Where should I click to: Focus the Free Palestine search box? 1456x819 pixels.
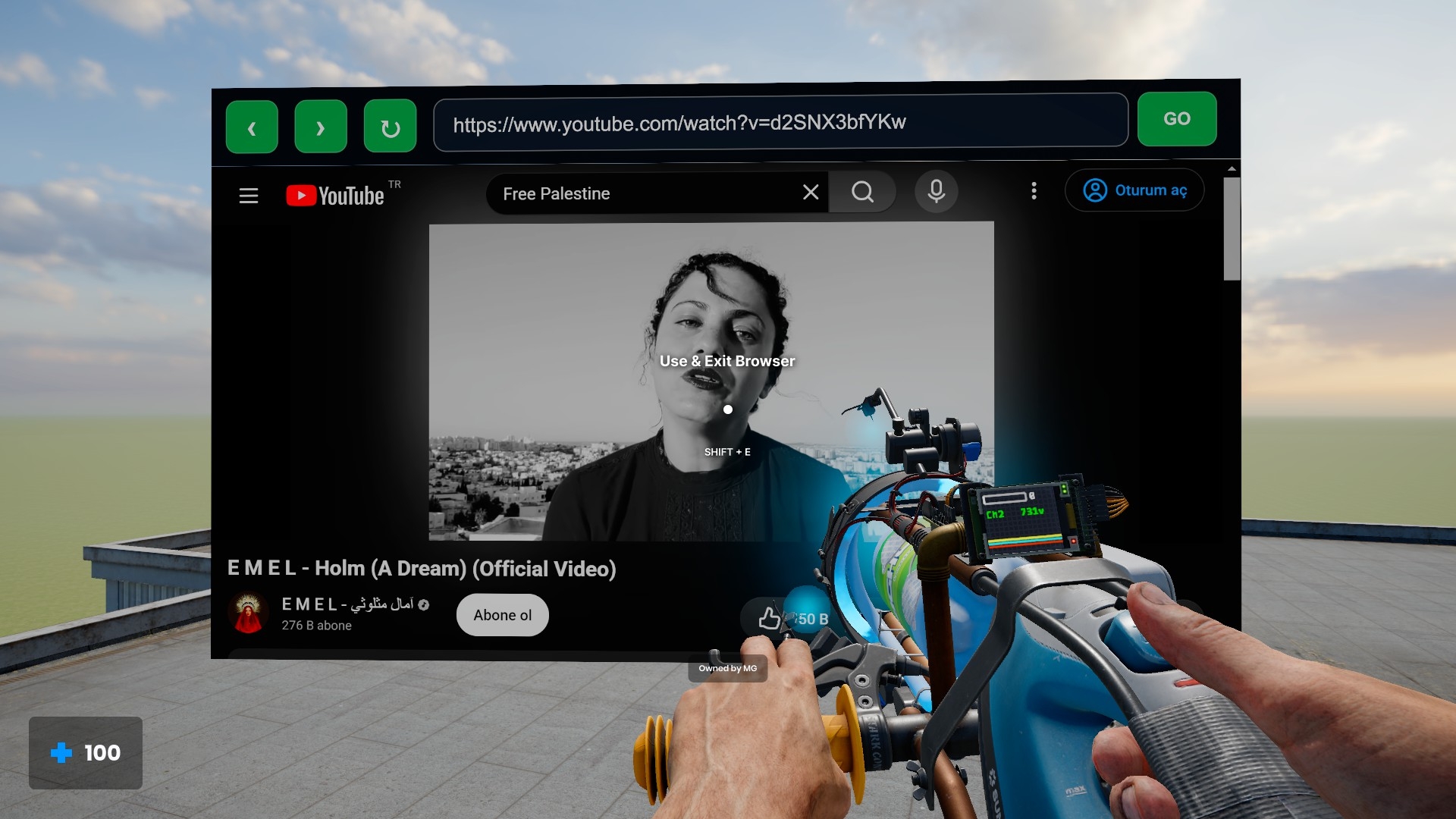pyautogui.click(x=645, y=193)
